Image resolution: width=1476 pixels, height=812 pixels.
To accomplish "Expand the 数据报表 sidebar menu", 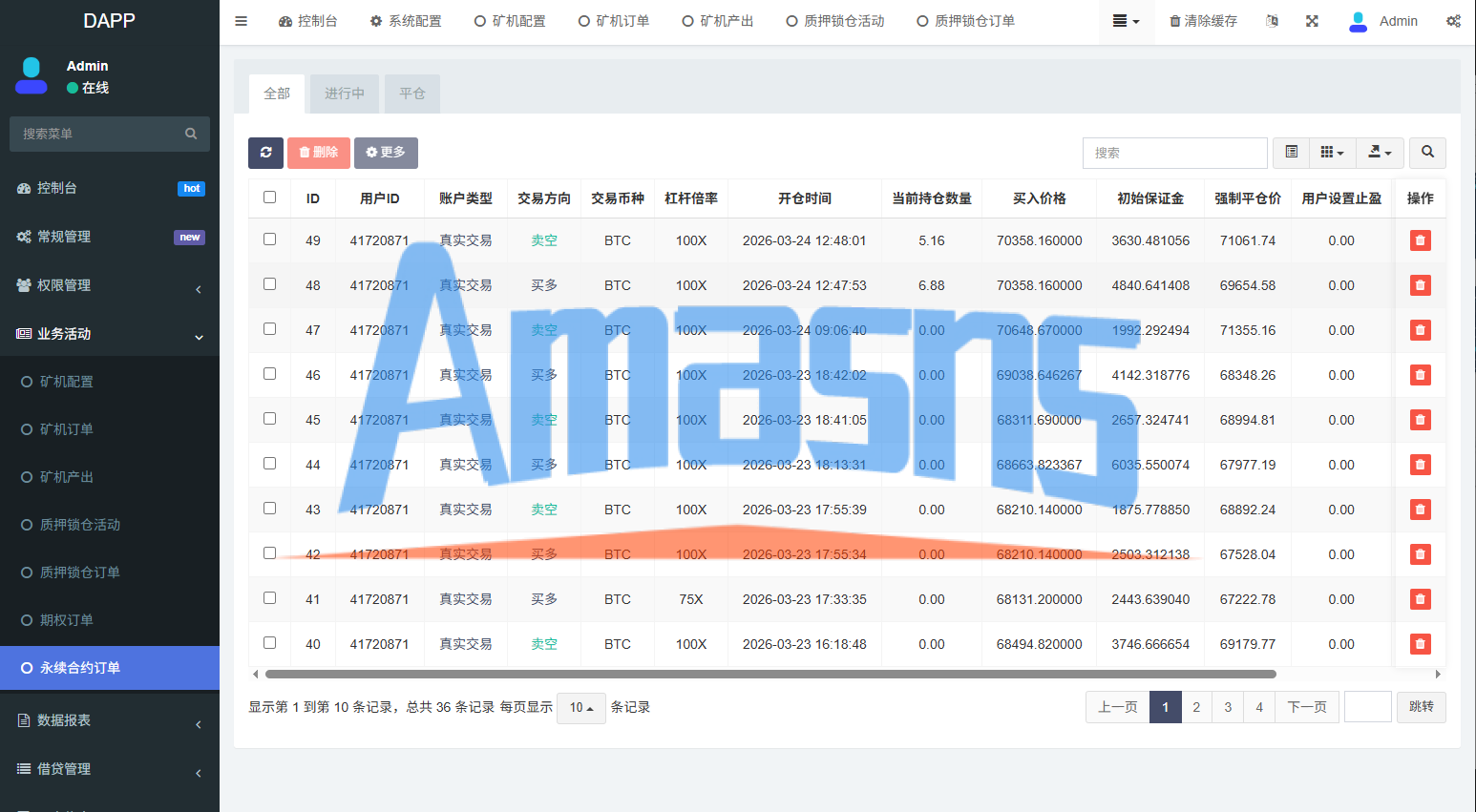I will pos(110,720).
